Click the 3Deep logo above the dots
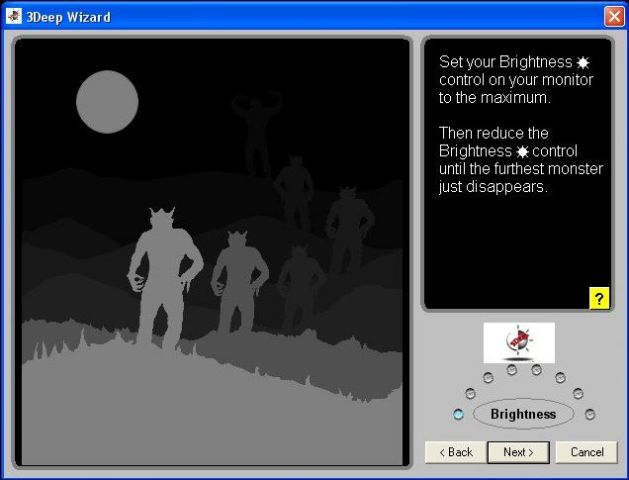The image size is (629, 480). coord(518,342)
